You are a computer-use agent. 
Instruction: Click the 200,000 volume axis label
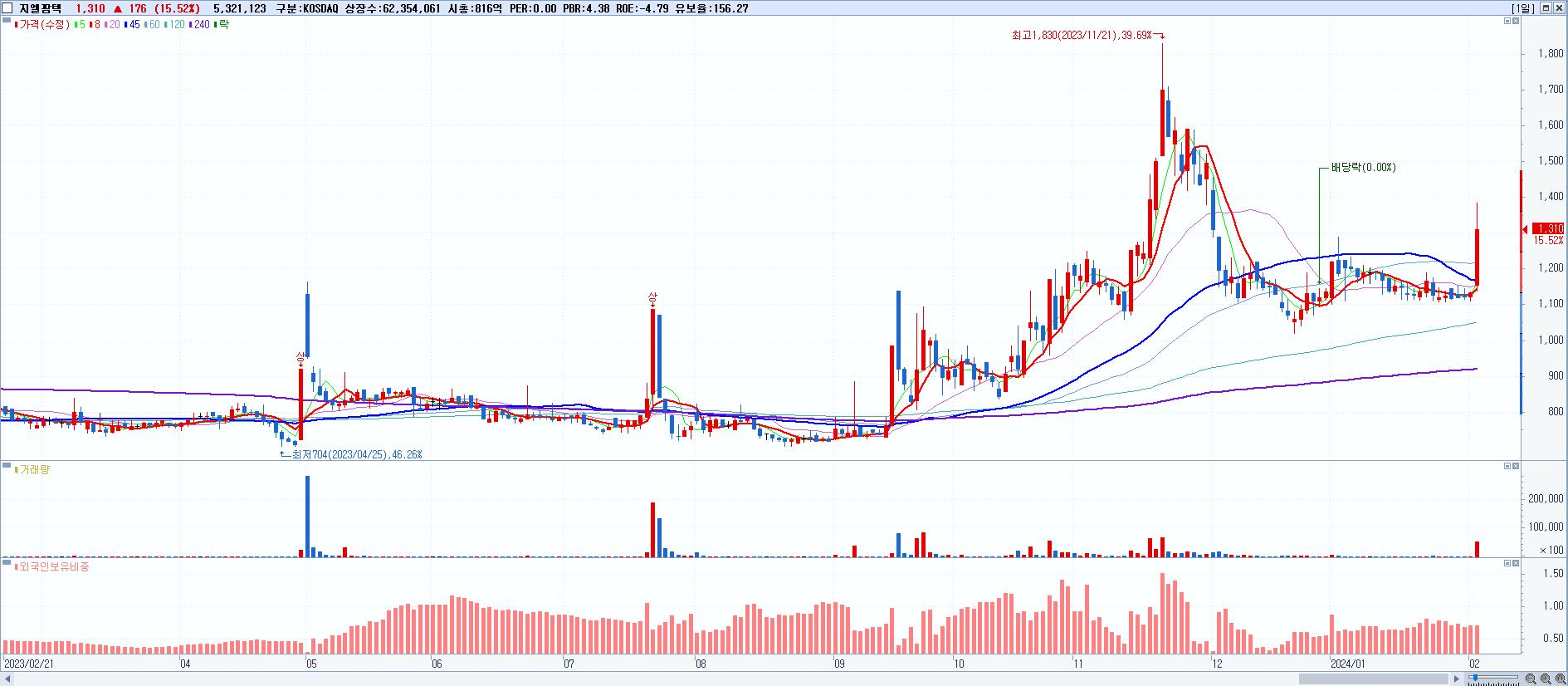pos(1546,499)
